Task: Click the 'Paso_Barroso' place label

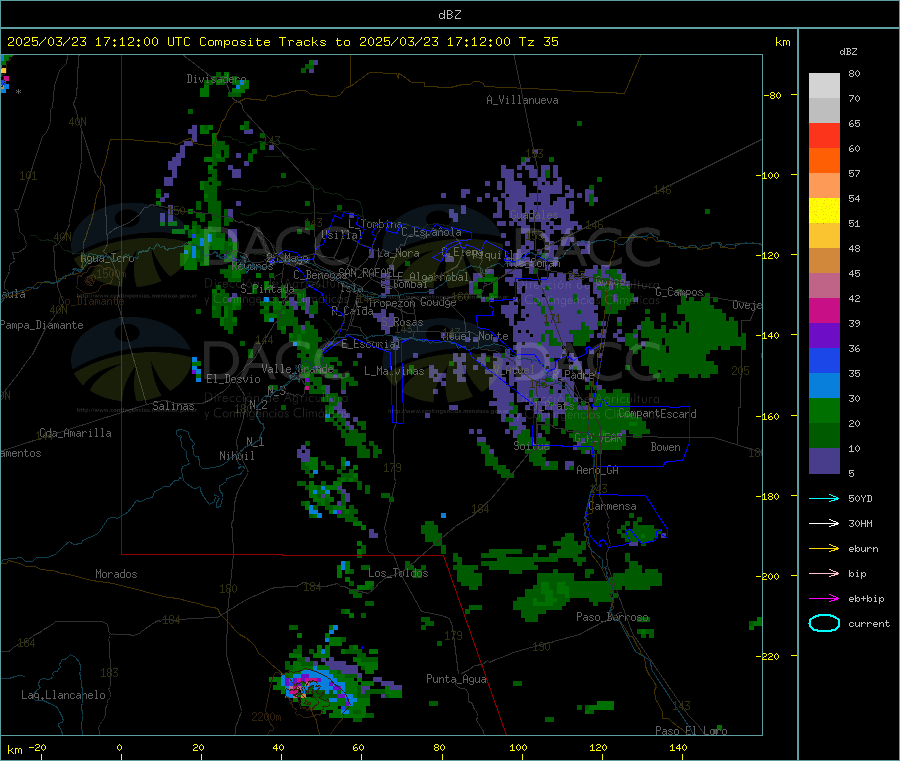Action: click(x=612, y=617)
